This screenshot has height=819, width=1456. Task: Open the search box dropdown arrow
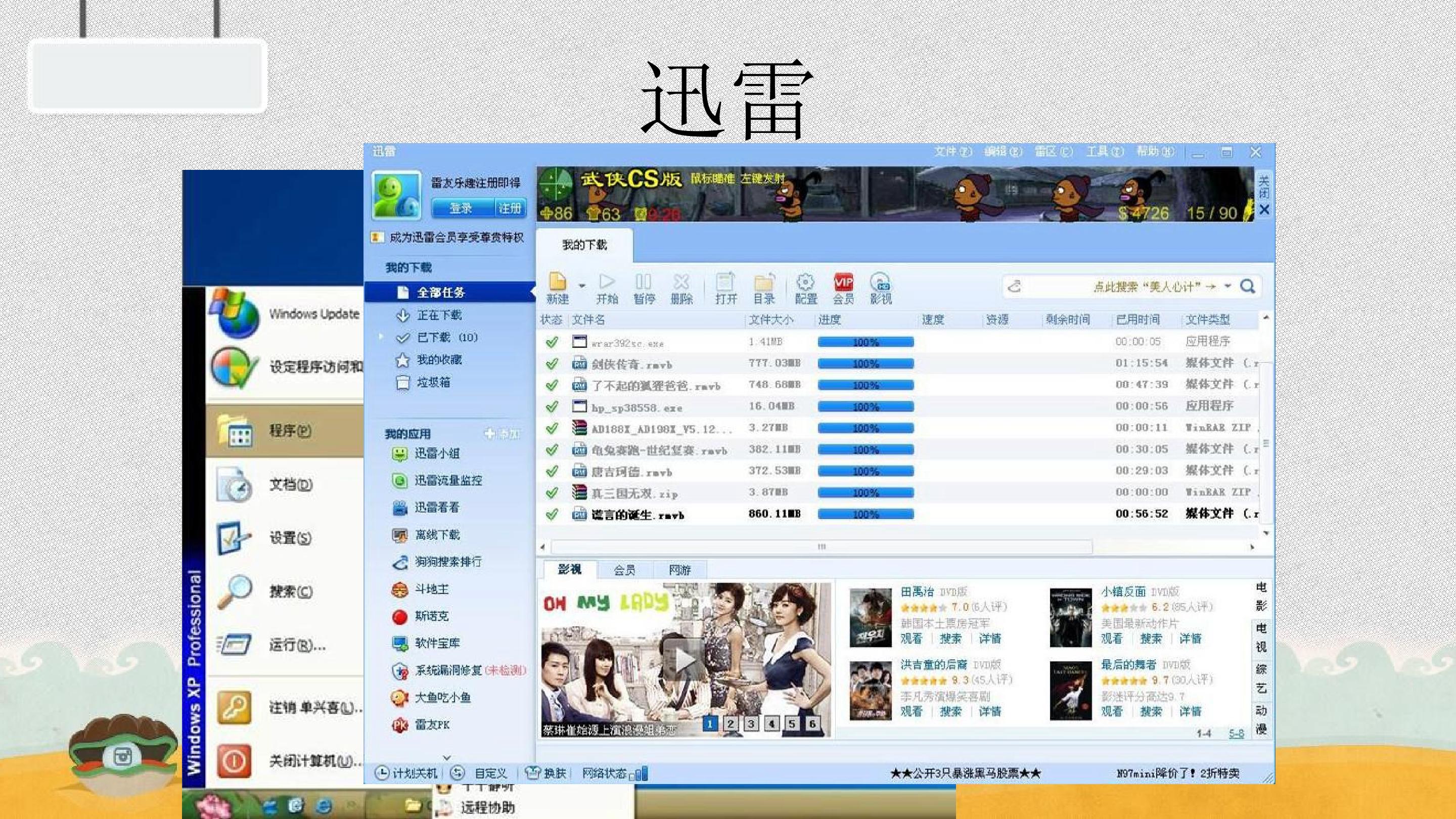click(x=1227, y=286)
